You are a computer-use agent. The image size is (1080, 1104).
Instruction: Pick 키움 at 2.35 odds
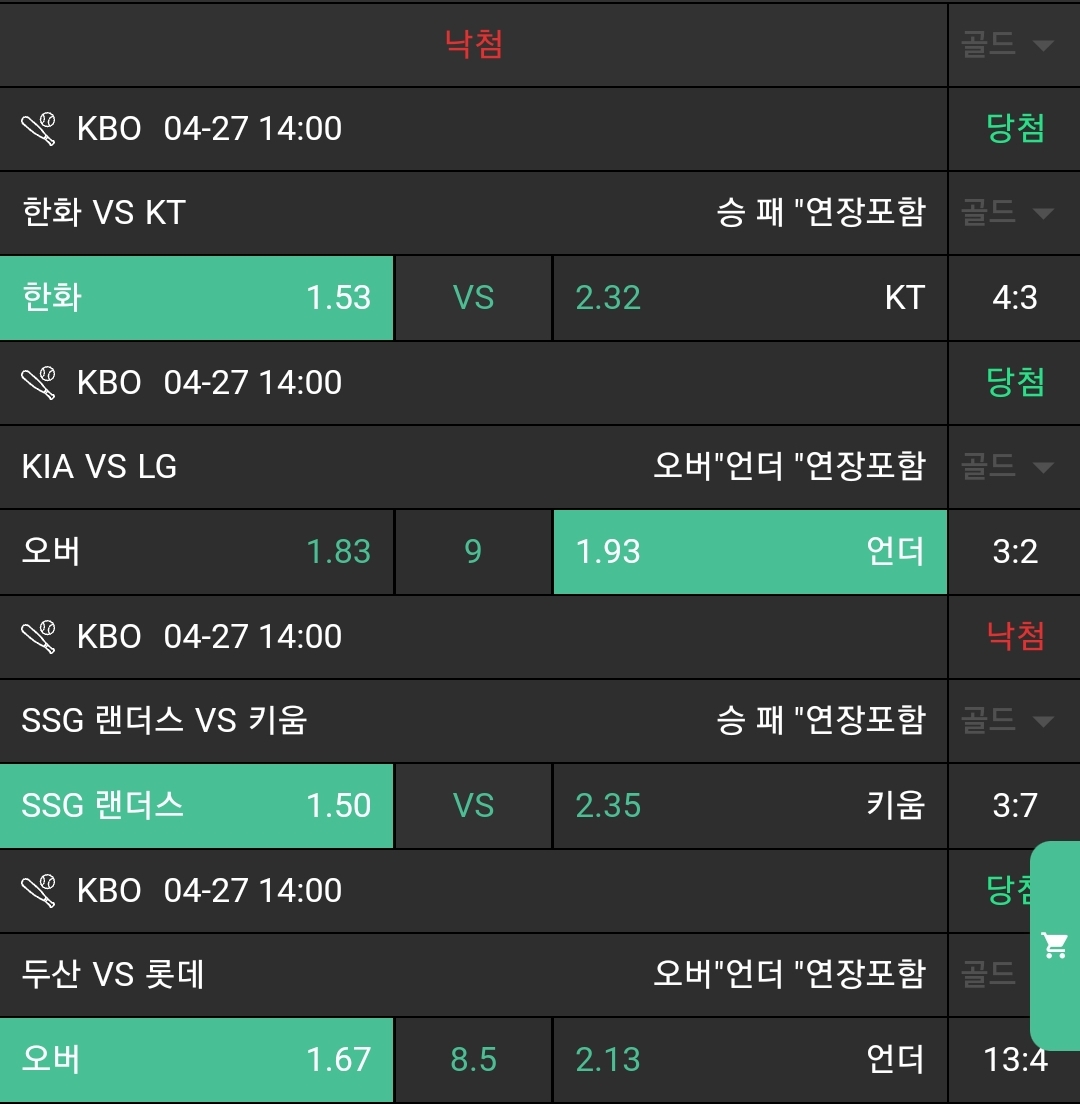[x=750, y=806]
